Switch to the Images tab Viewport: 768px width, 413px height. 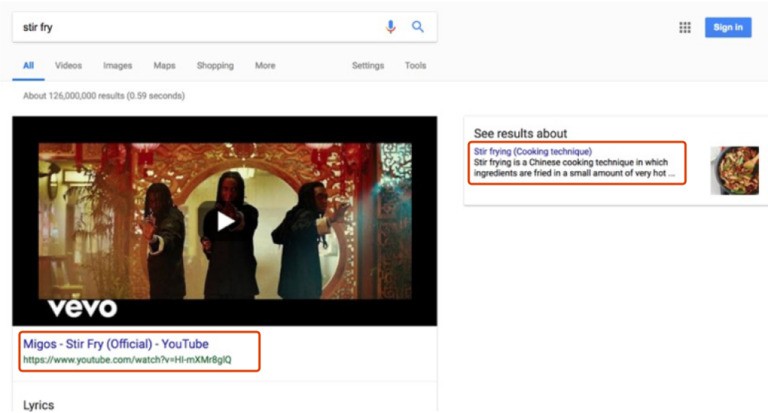point(117,66)
